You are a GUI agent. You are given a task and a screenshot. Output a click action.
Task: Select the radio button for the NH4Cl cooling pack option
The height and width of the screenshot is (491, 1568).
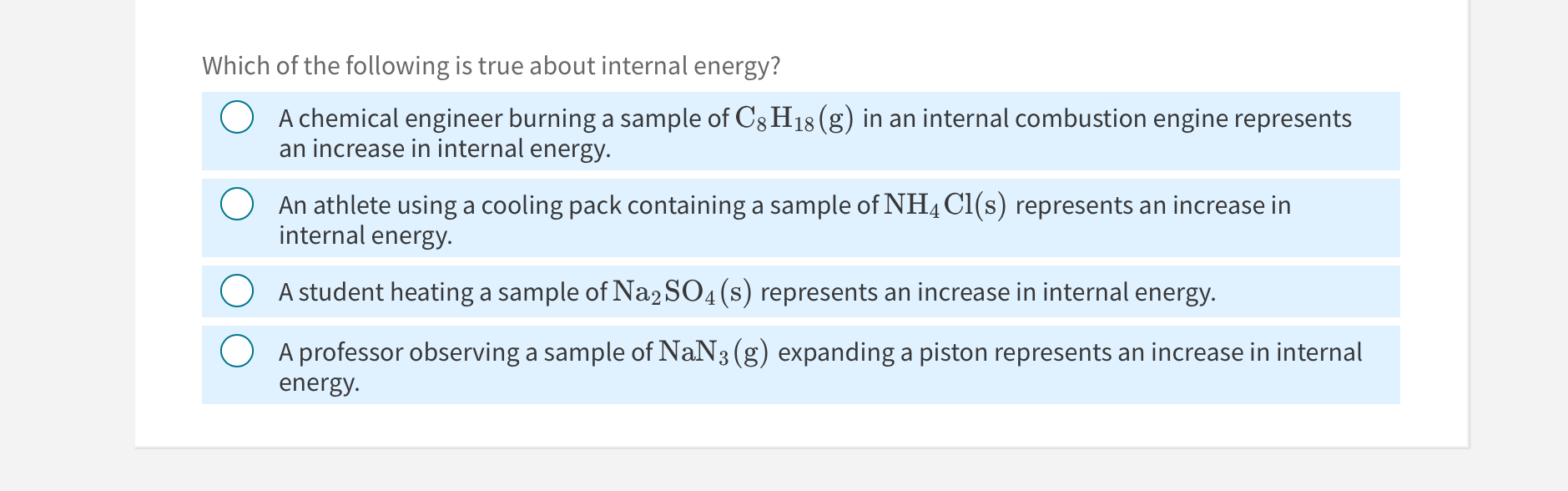click(x=238, y=203)
